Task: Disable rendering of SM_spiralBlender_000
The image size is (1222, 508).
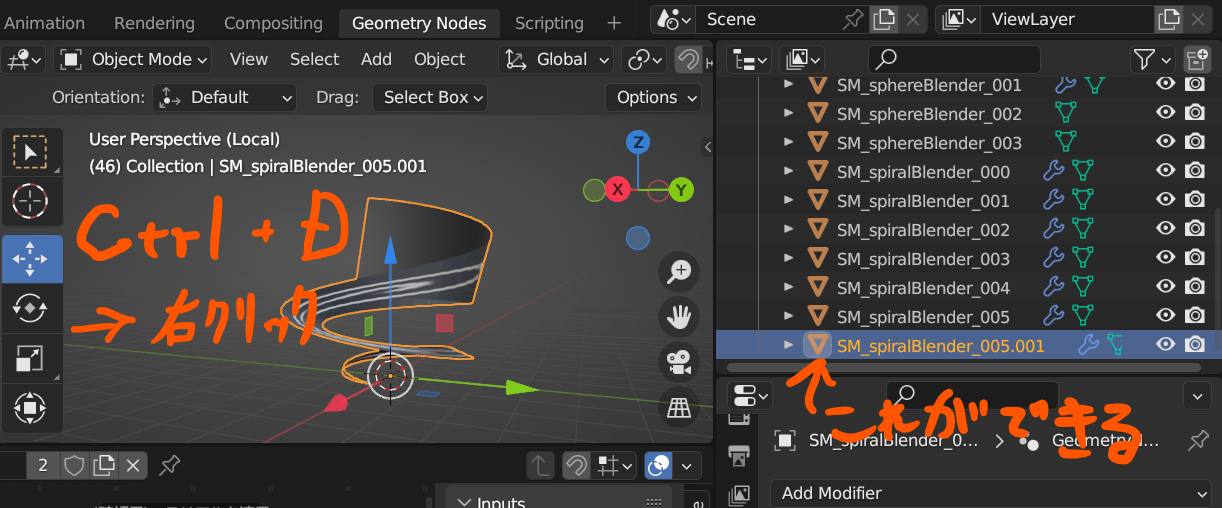Action: click(x=1194, y=172)
